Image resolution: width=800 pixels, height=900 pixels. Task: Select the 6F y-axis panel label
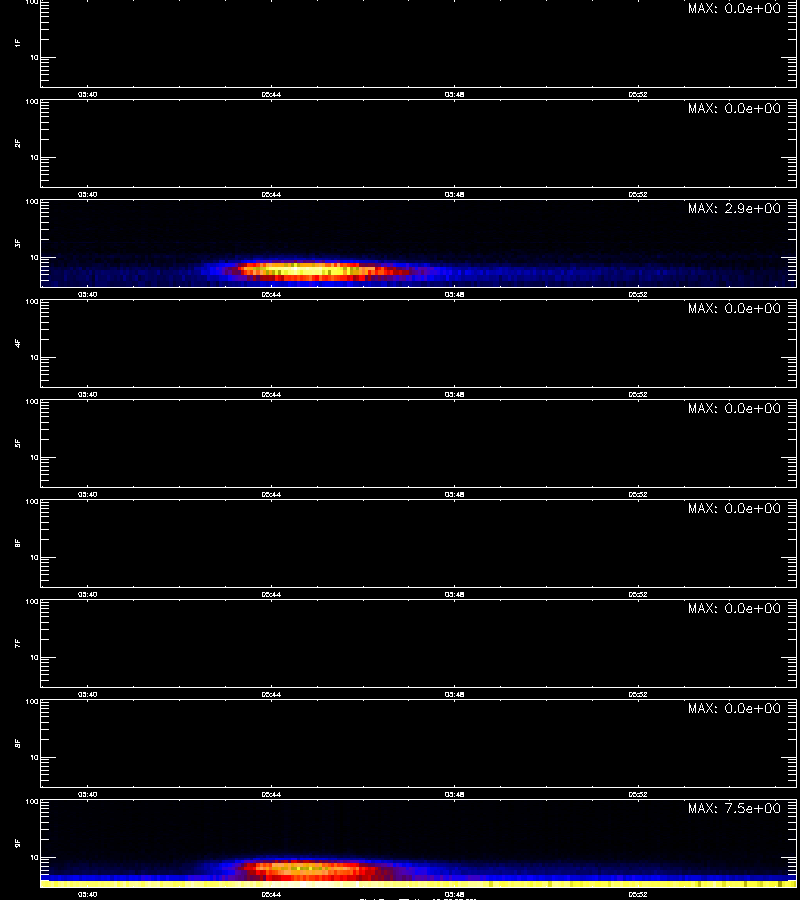point(18,543)
